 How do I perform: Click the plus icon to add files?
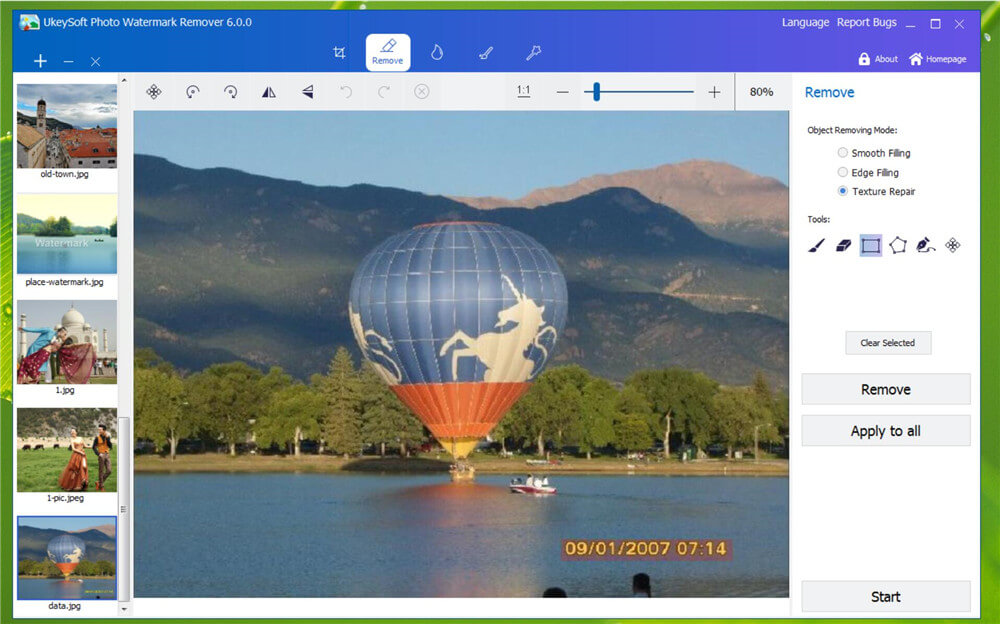coord(40,61)
